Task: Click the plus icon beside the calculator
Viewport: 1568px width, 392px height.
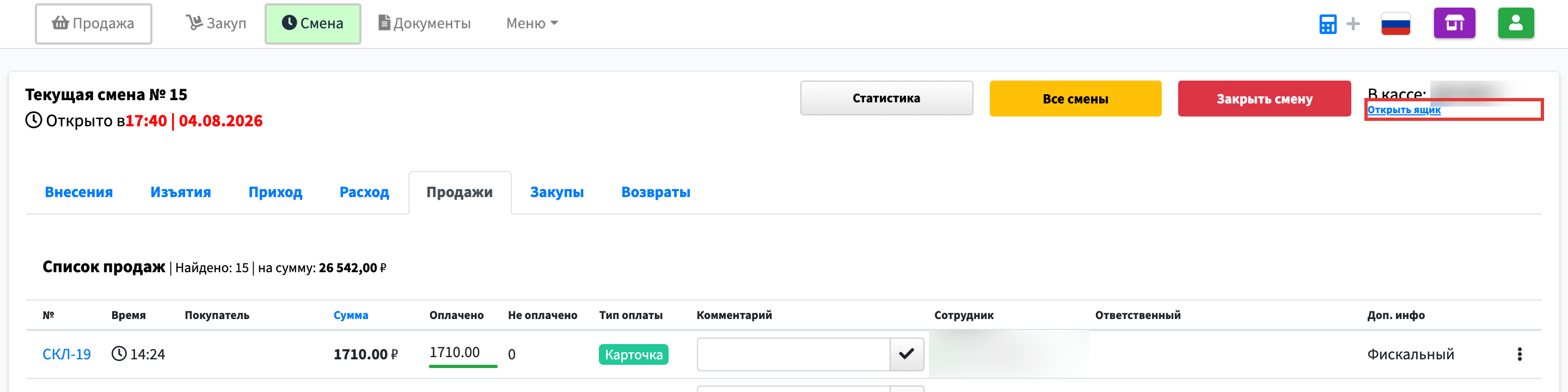Action: click(1353, 24)
